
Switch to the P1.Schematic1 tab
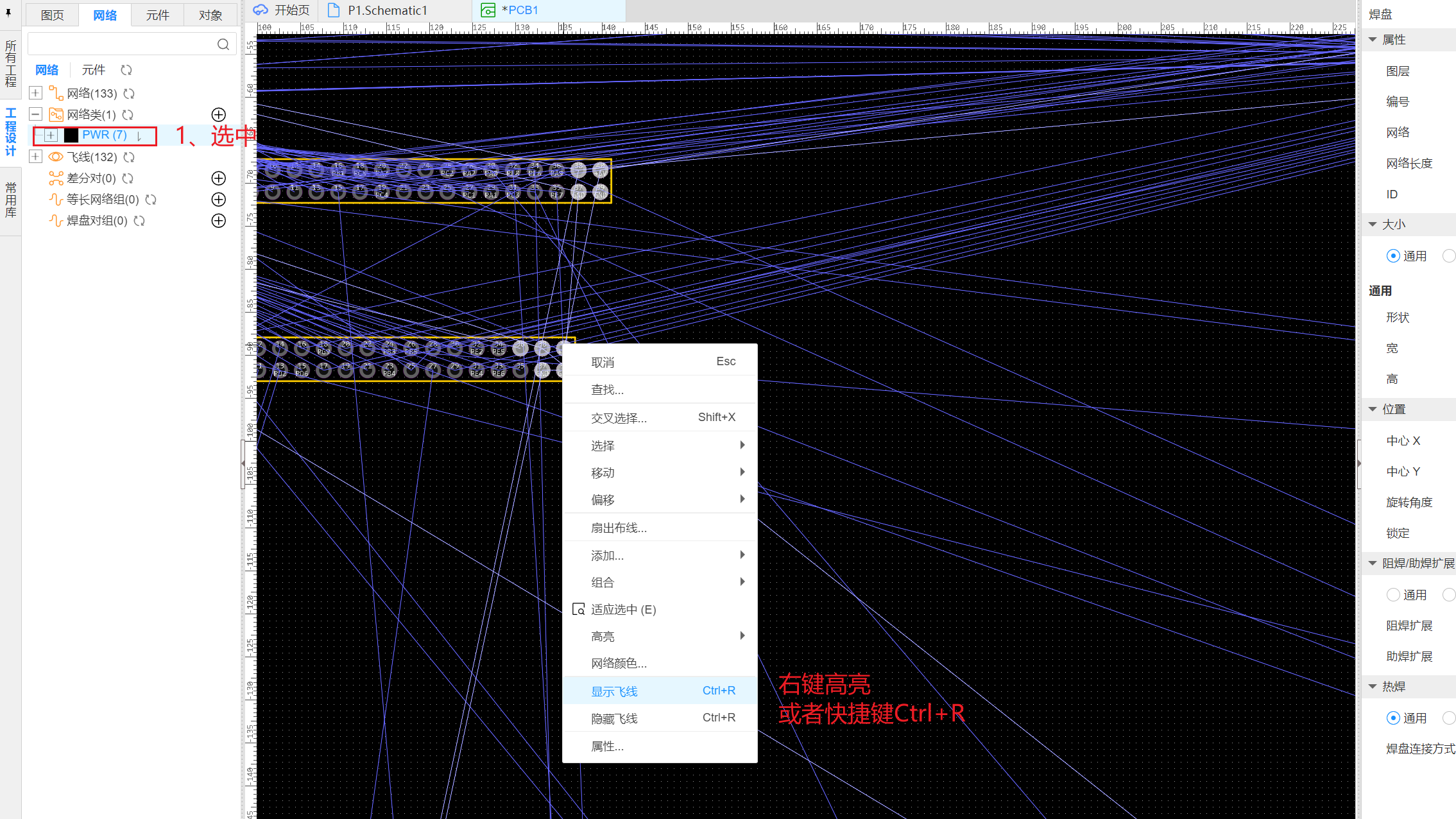pyautogui.click(x=387, y=10)
